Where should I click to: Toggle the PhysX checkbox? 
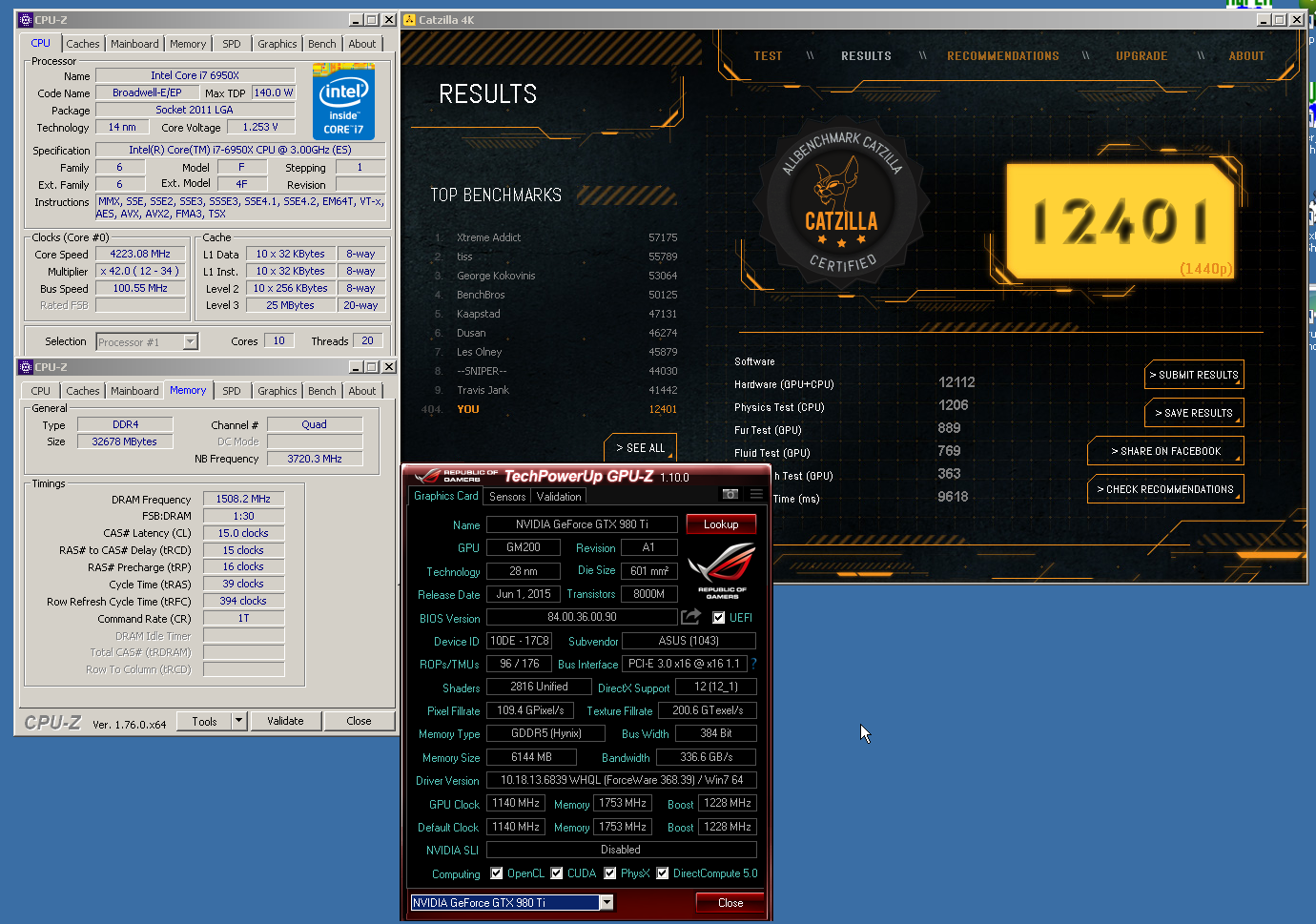(x=609, y=873)
